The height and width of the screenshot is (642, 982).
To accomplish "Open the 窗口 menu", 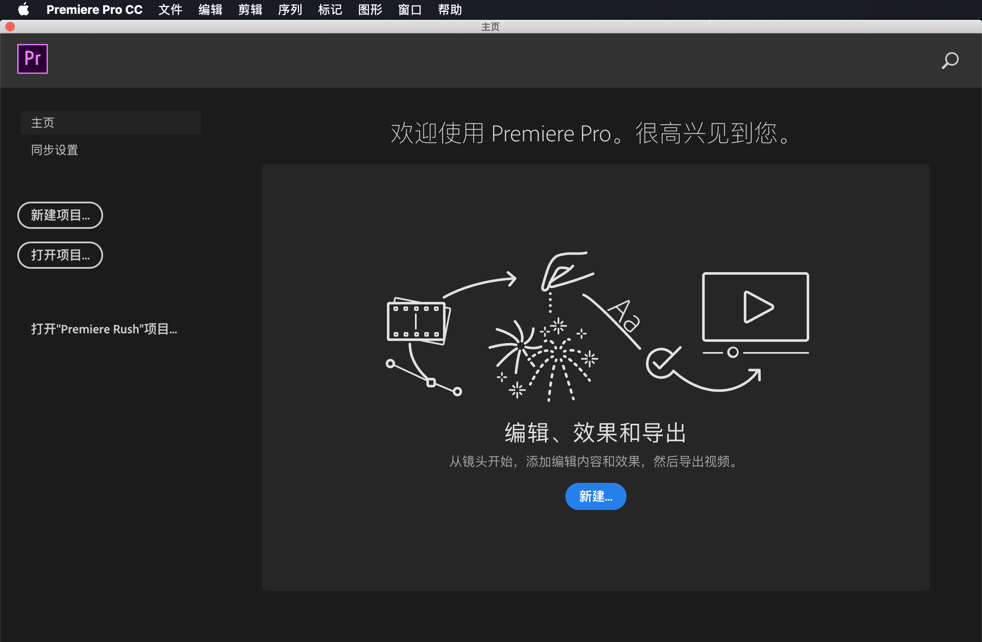I will pos(410,9).
